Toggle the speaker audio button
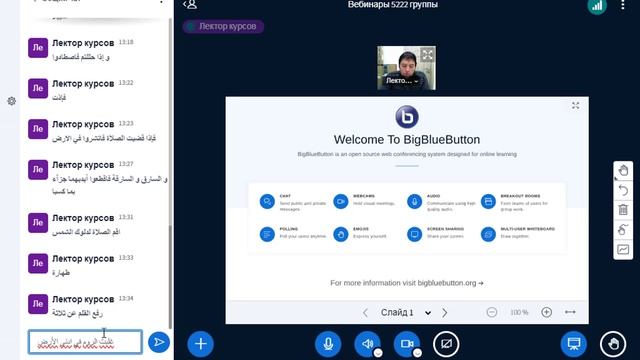Viewport: 640px width, 360px height. click(x=367, y=344)
